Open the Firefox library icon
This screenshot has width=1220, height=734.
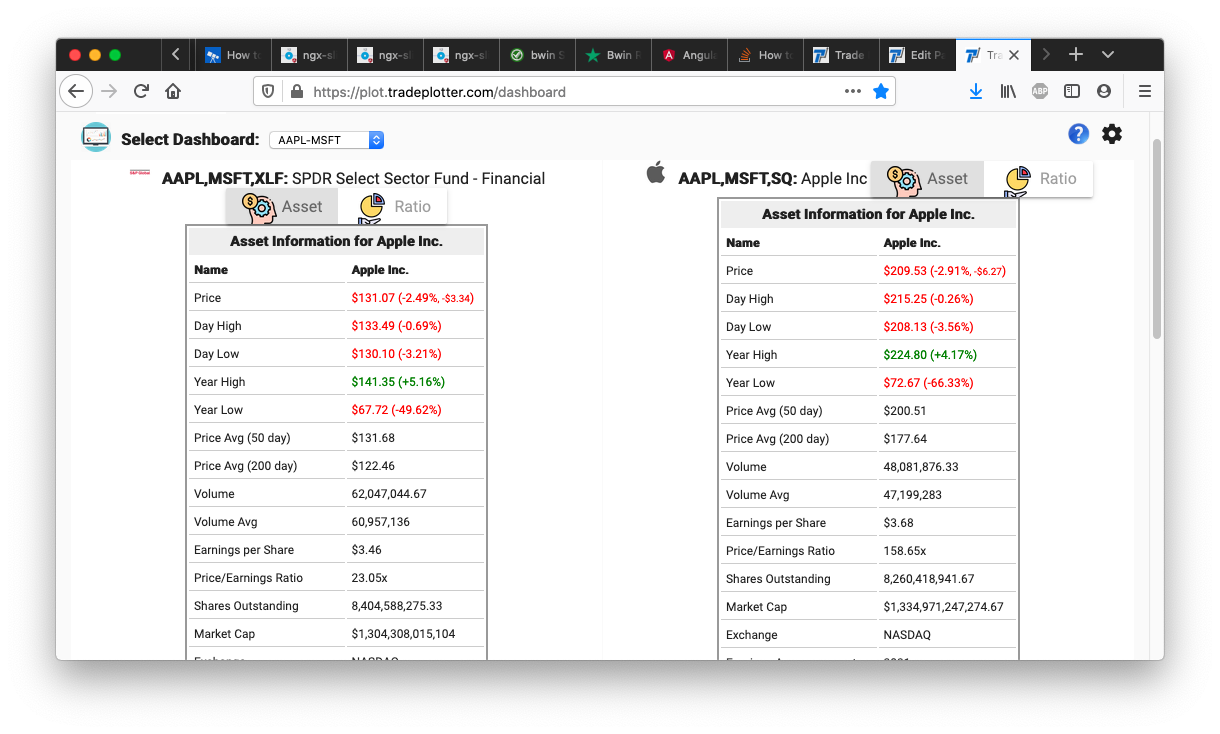pos(1008,91)
